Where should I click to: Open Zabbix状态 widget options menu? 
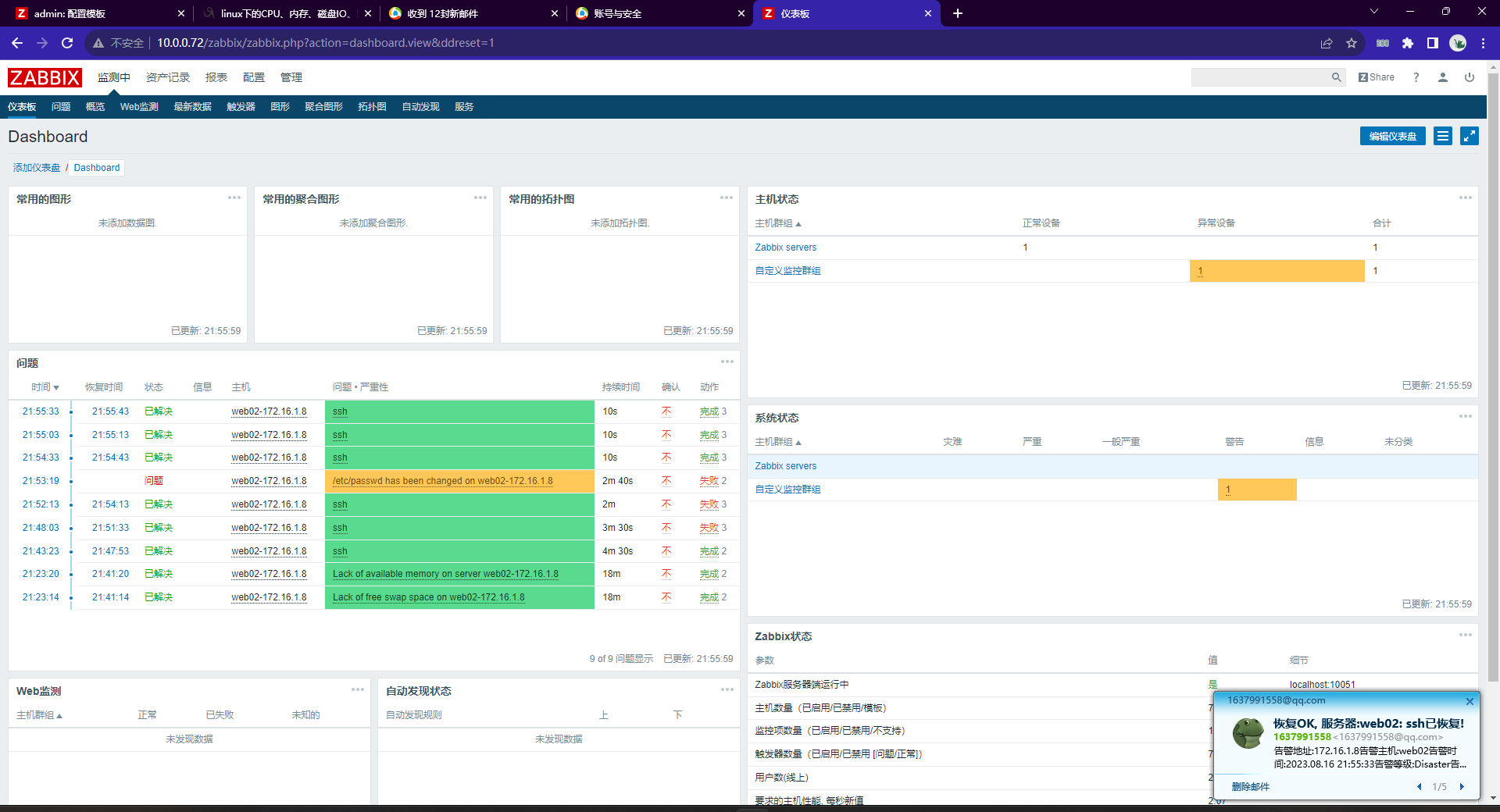coord(1466,635)
